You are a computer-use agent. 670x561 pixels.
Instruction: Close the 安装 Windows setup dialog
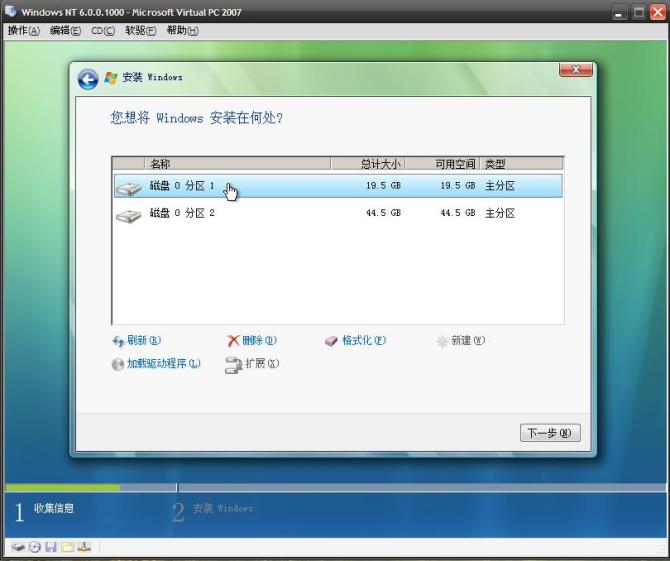(576, 70)
